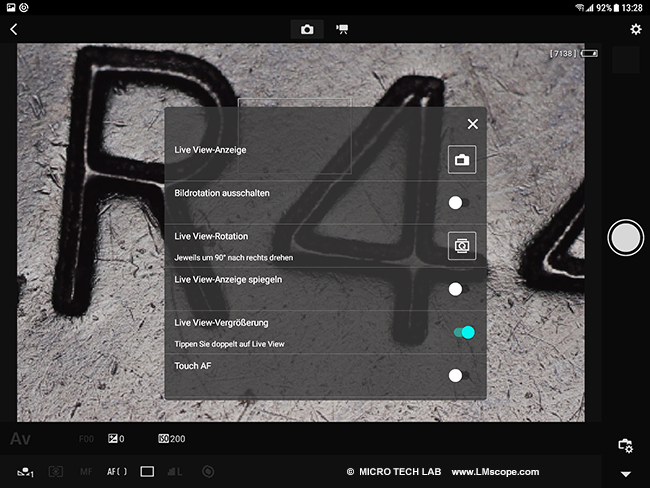650x488 pixels.
Task: Check the camera battery level icon
Action: coord(589,53)
